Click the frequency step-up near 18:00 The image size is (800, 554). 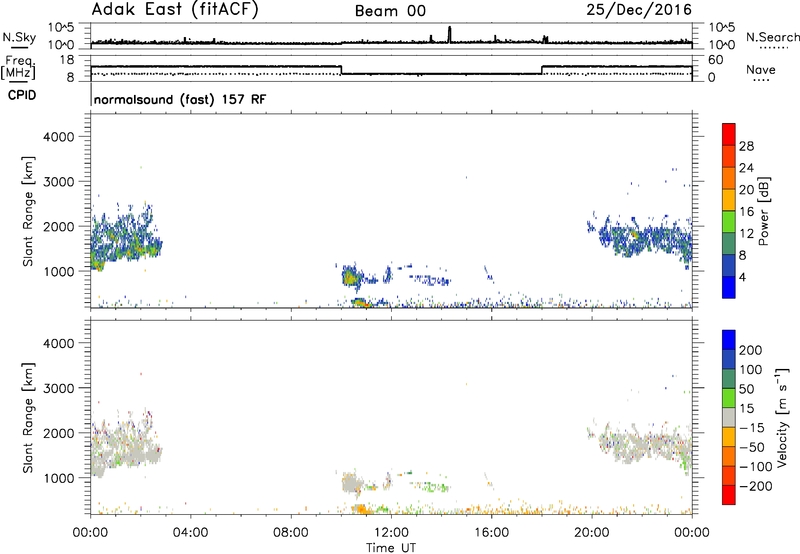coord(542,70)
